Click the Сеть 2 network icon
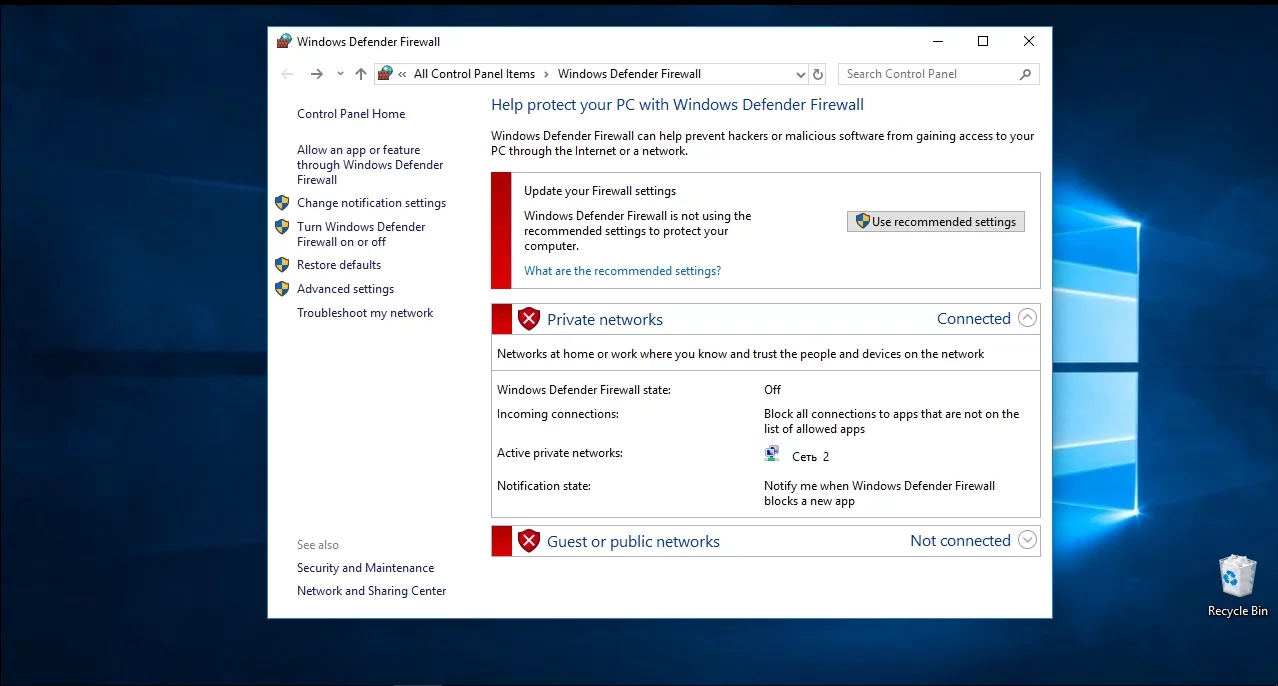Screen dimensions: 1278x686 coord(772,455)
